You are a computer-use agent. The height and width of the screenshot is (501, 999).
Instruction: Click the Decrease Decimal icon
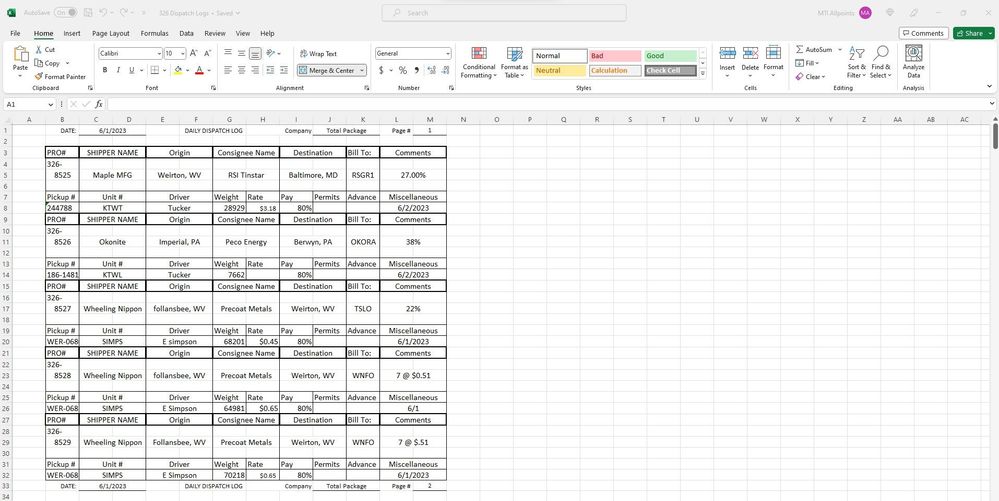[x=445, y=70]
